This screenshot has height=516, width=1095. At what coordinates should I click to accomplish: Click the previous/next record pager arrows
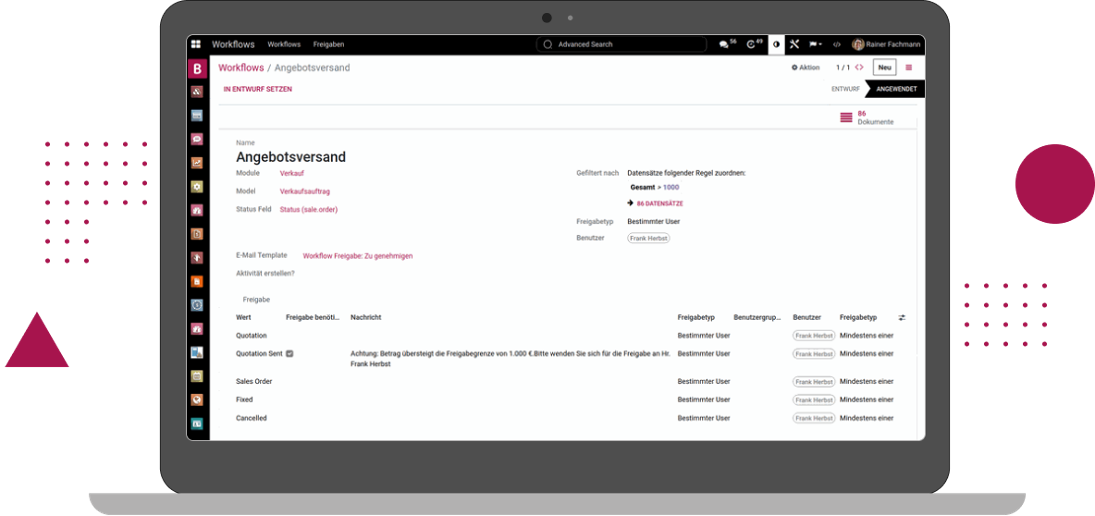pos(859,68)
